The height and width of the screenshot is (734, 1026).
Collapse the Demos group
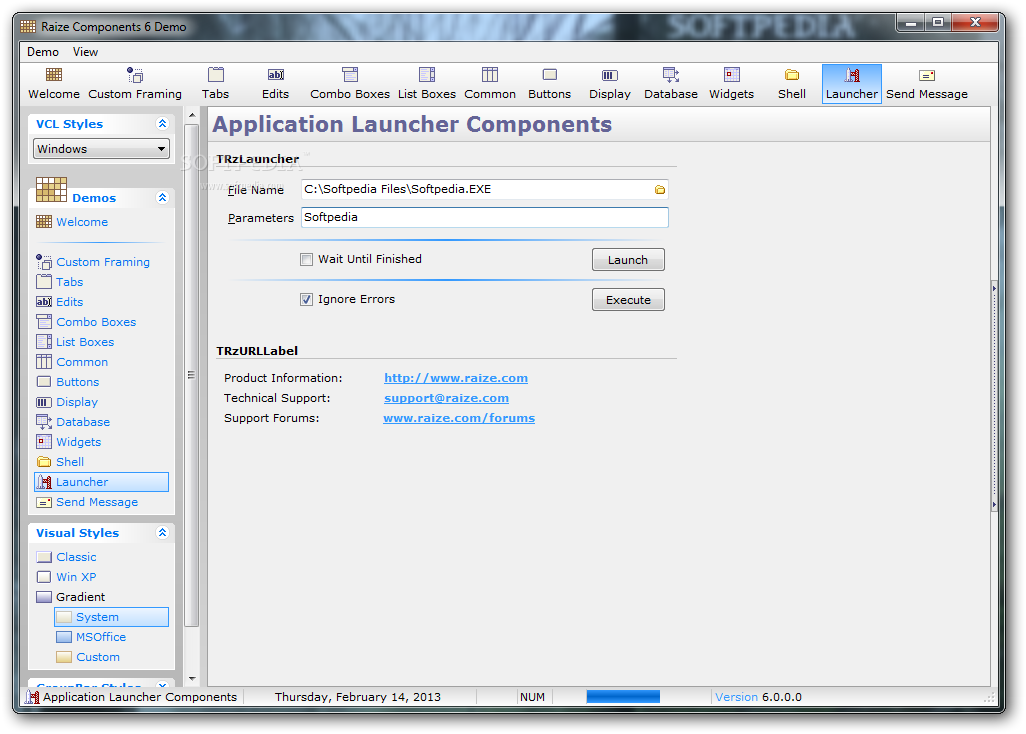162,198
